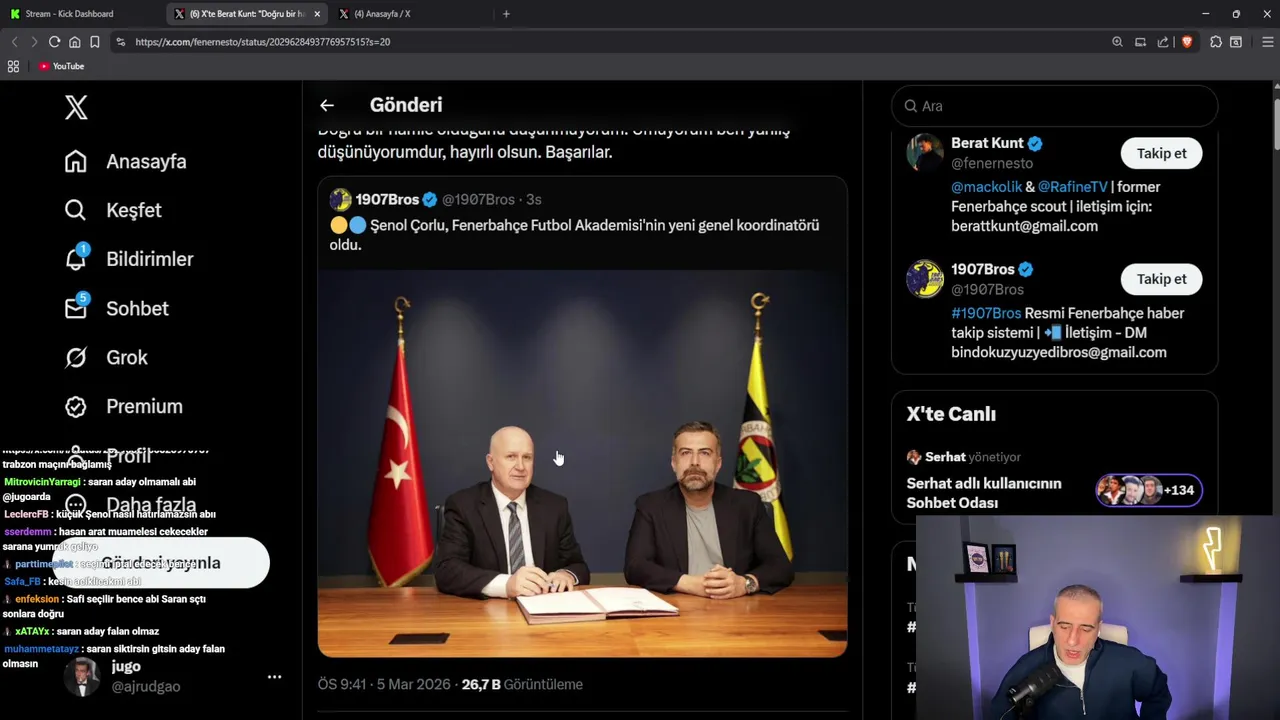The image size is (1280, 720).
Task: Open site information icon in address bar
Action: (x=121, y=42)
